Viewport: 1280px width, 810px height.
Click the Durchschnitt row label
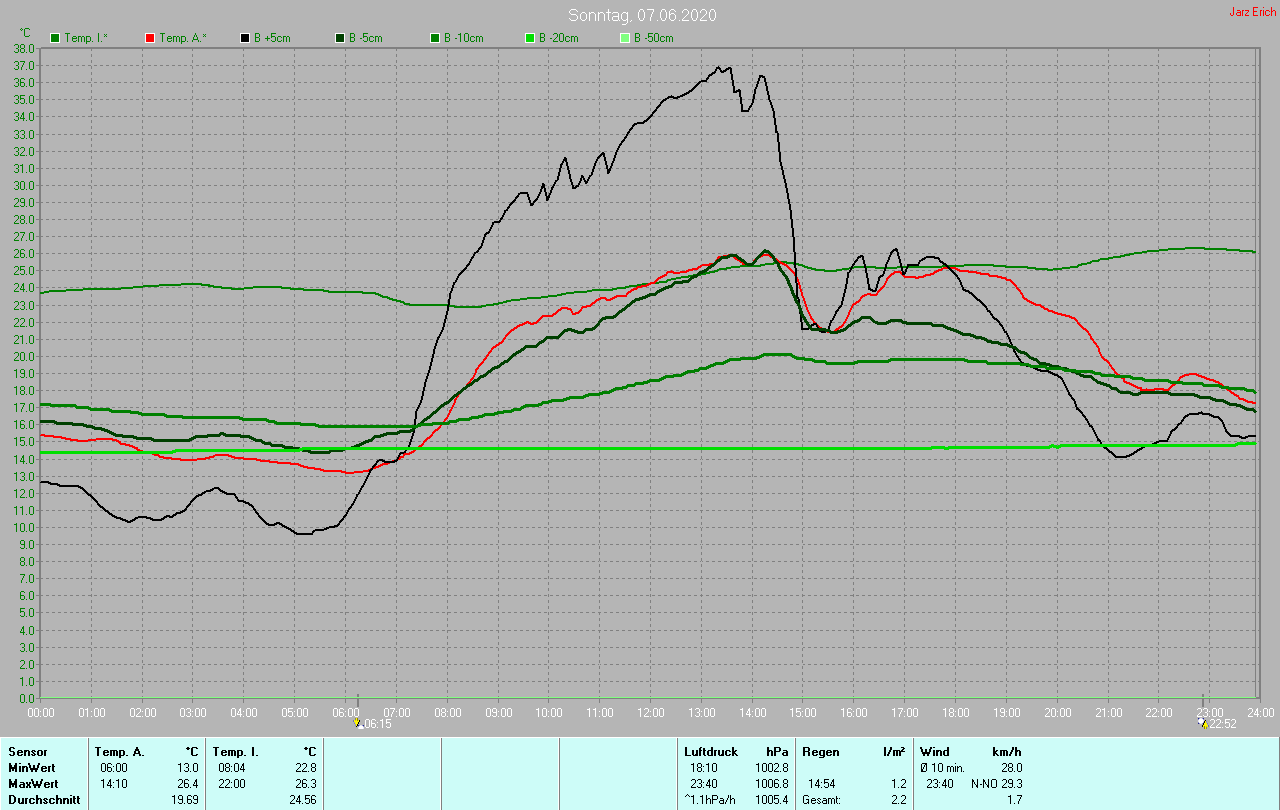point(43,800)
